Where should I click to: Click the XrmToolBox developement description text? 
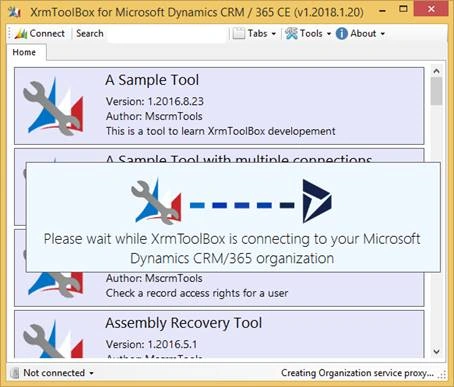pos(220,131)
